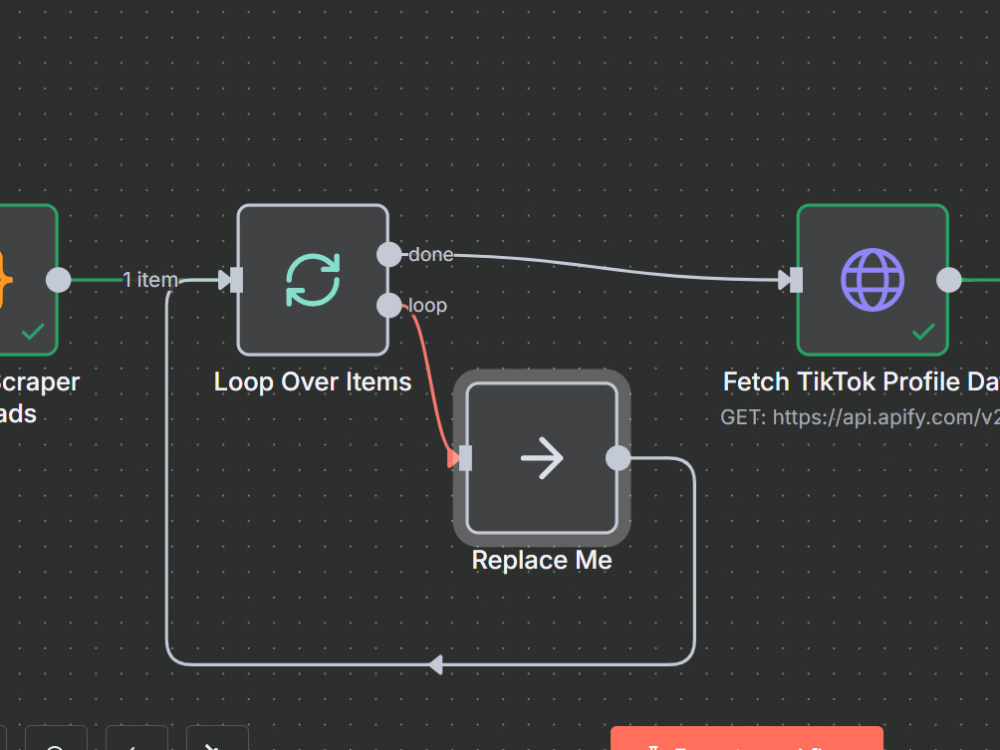Open the Fetch TikTok Profile globe node

pos(872,280)
